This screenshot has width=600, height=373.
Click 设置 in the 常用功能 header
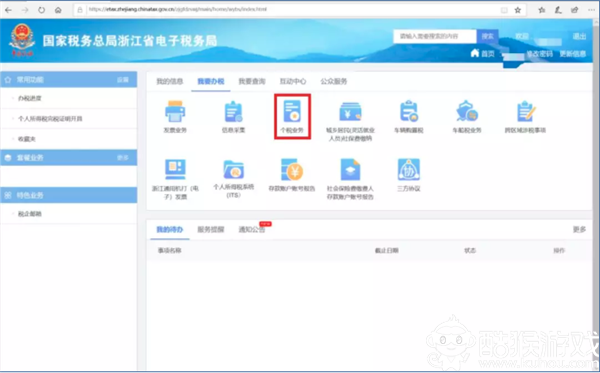pos(123,80)
